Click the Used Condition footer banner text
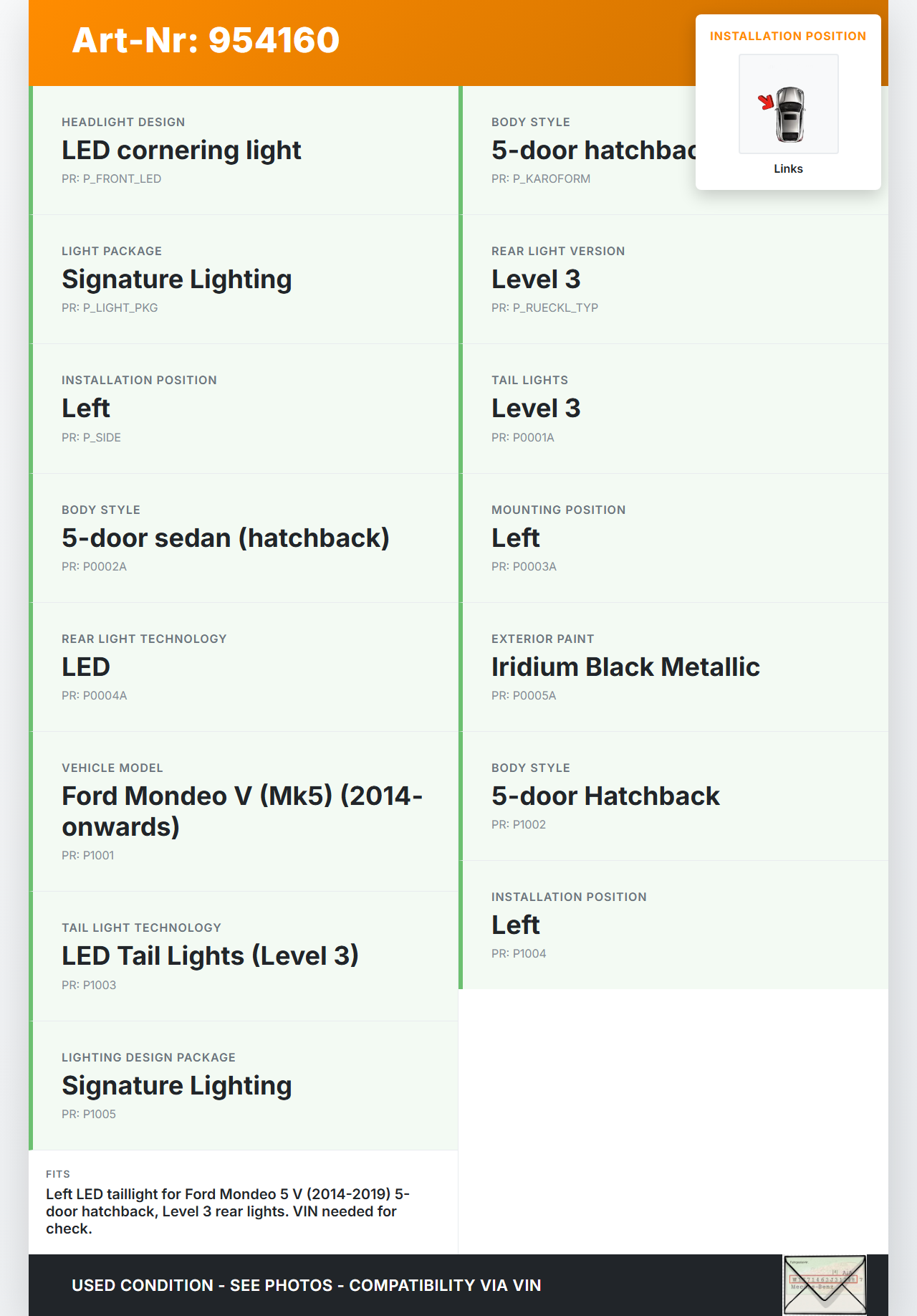The image size is (917, 1316). point(306,1285)
